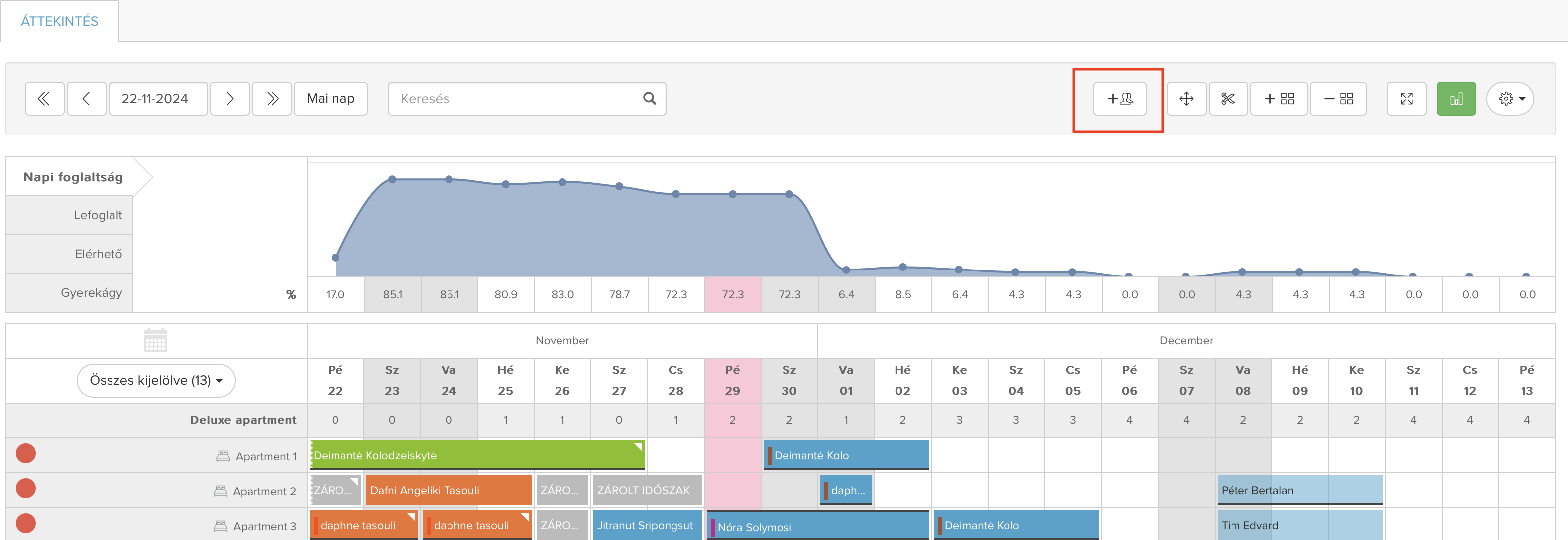Open the Összes kijelölve (13) dropdown
Screen dimensions: 1568x540
pos(156,380)
